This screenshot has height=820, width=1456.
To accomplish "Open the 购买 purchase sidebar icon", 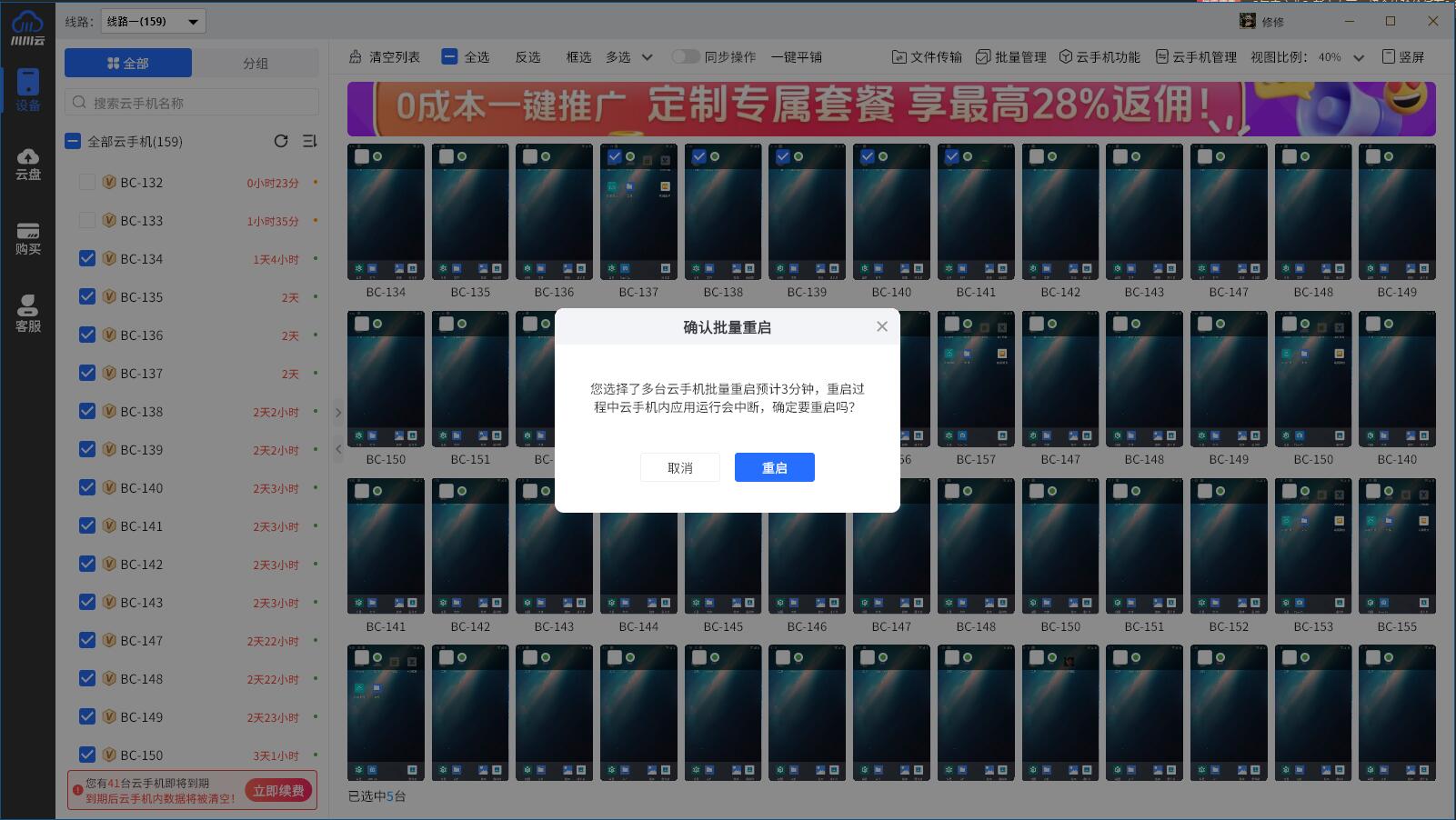I will click(x=28, y=238).
